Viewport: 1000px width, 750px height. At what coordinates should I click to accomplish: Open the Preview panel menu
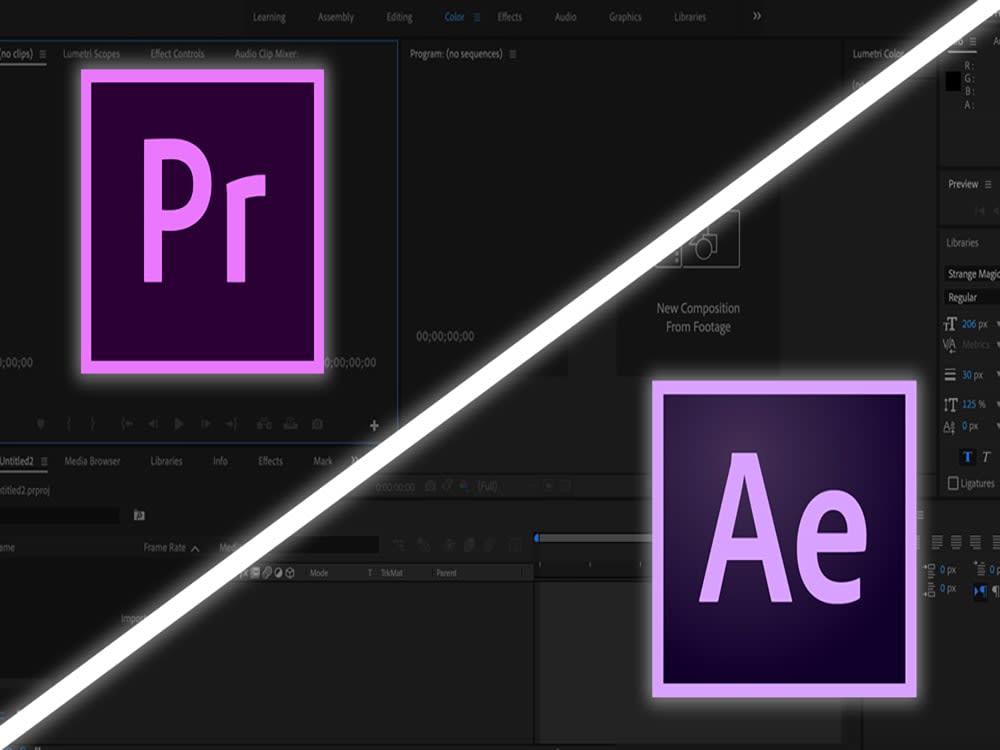tap(988, 184)
